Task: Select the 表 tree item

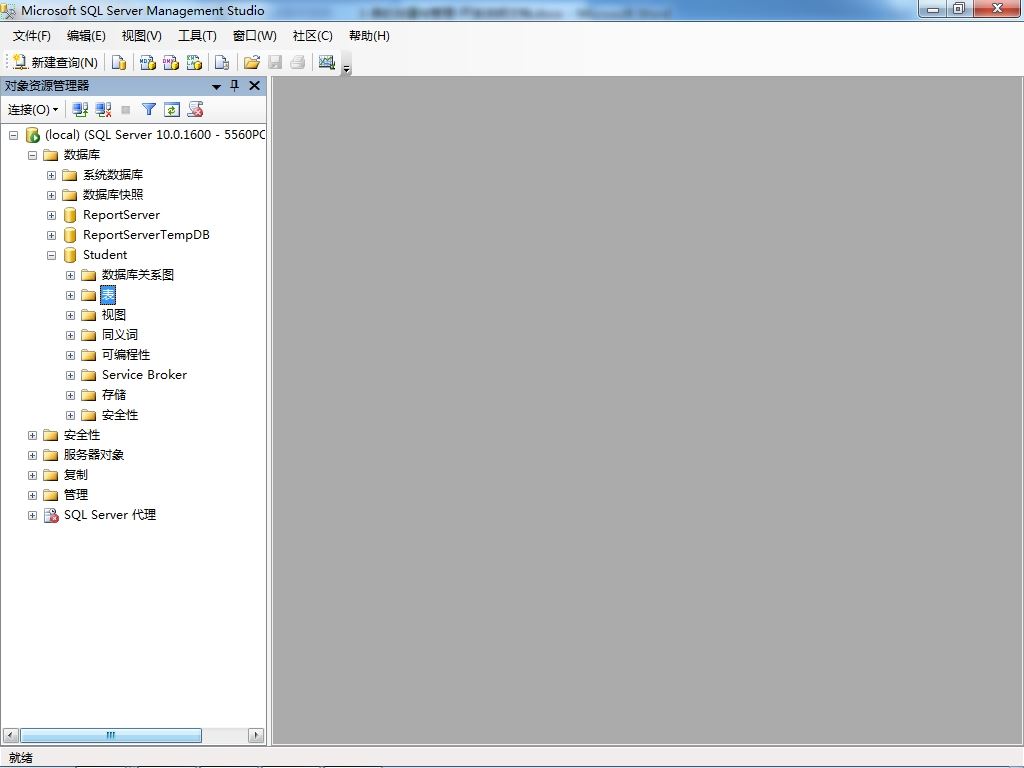Action: click(x=108, y=295)
